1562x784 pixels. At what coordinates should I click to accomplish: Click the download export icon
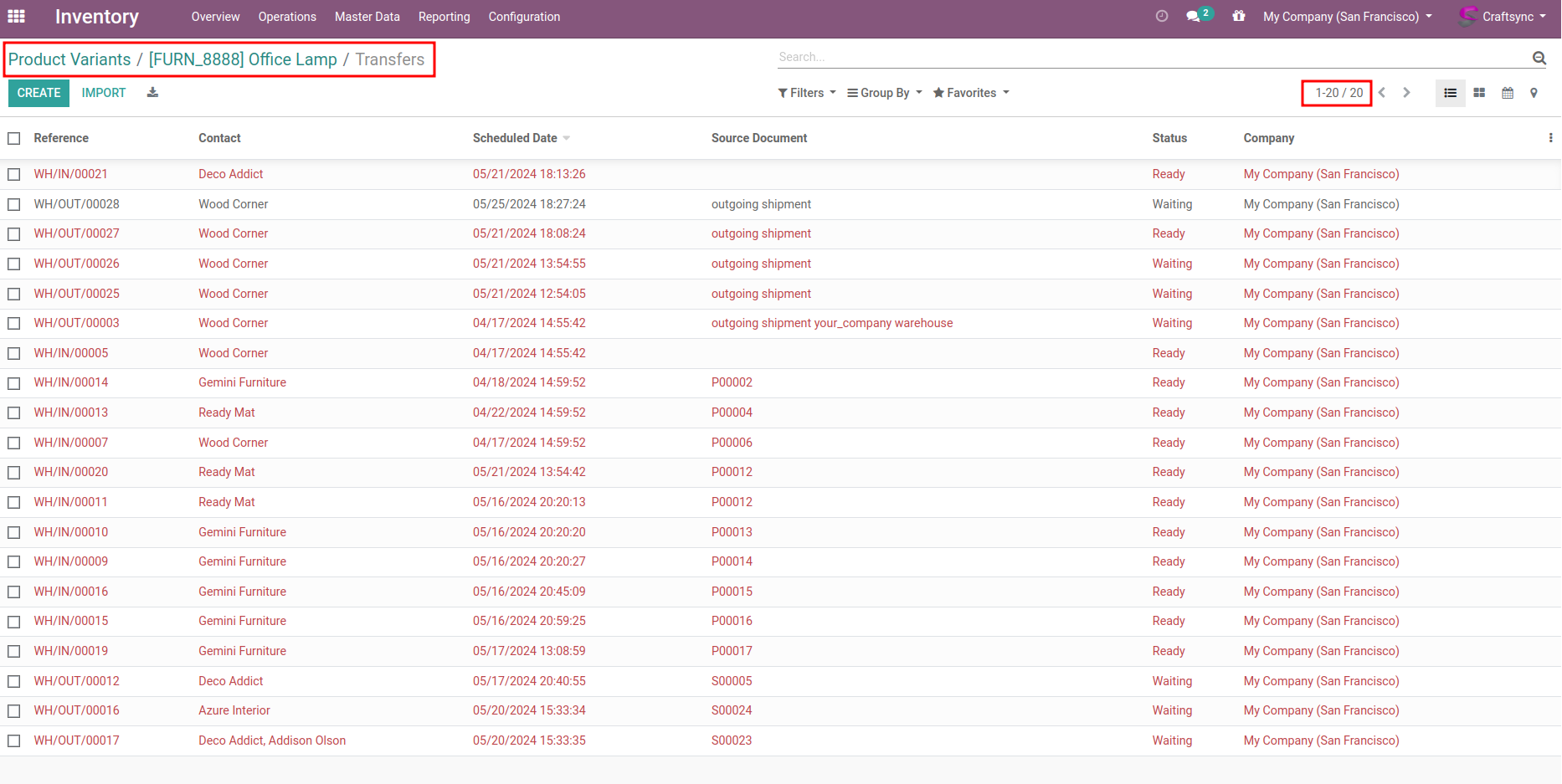coord(152,93)
